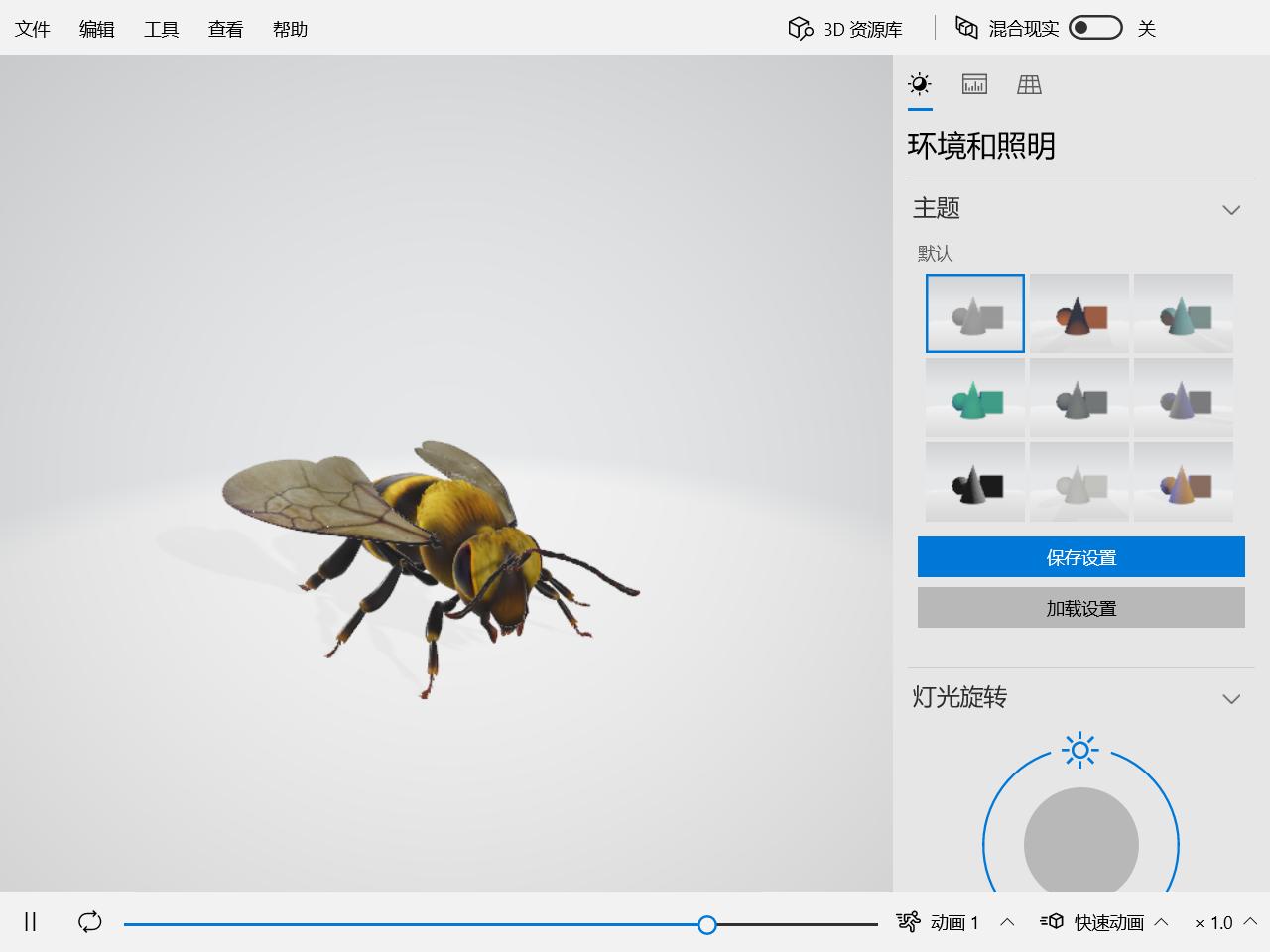Select the 环境和照明 panel icon
The image size is (1270, 952).
(x=920, y=84)
